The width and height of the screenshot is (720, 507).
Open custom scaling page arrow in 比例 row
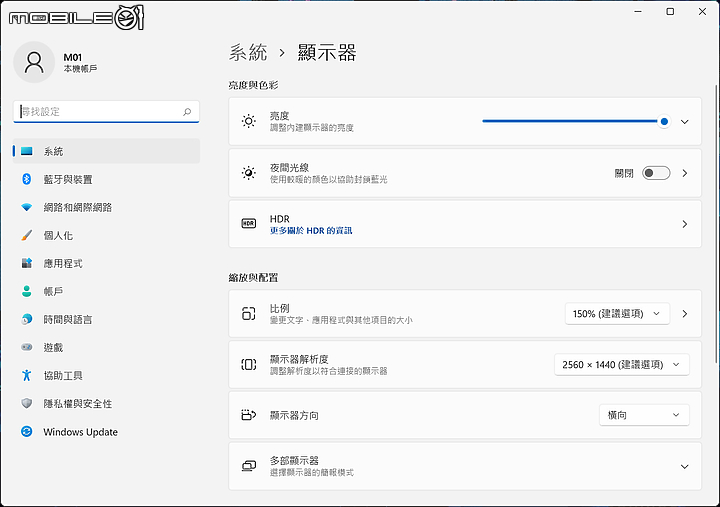click(685, 314)
